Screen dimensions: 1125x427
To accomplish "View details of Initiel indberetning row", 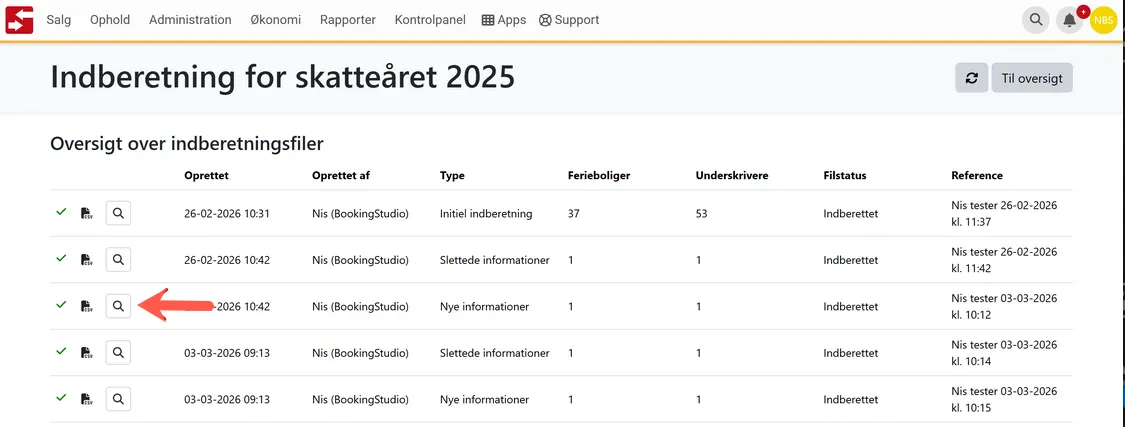I will point(118,213).
